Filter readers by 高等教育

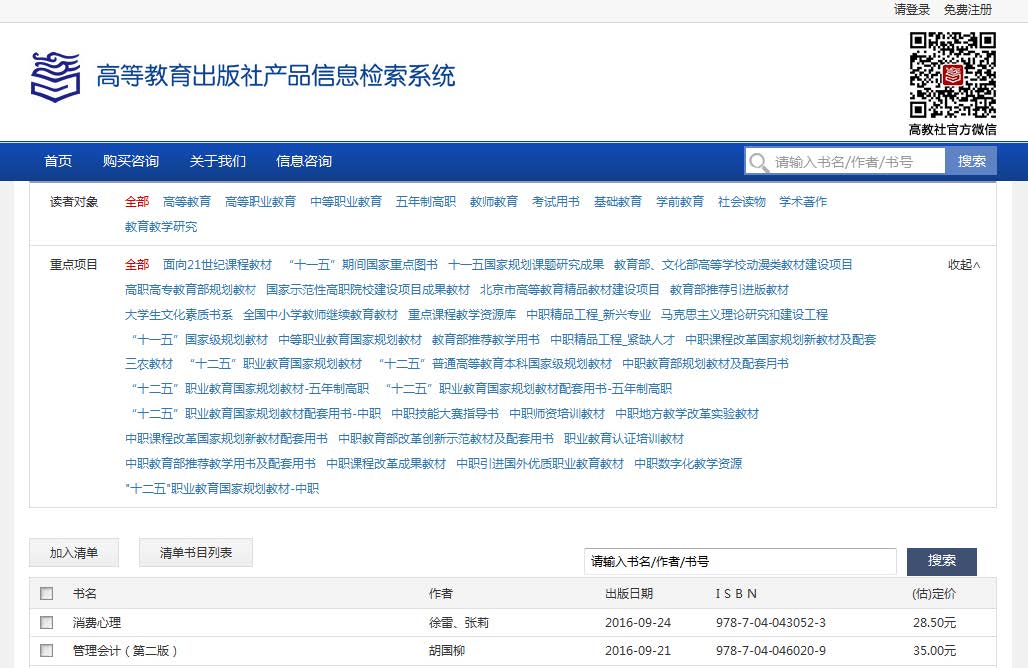click(187, 202)
